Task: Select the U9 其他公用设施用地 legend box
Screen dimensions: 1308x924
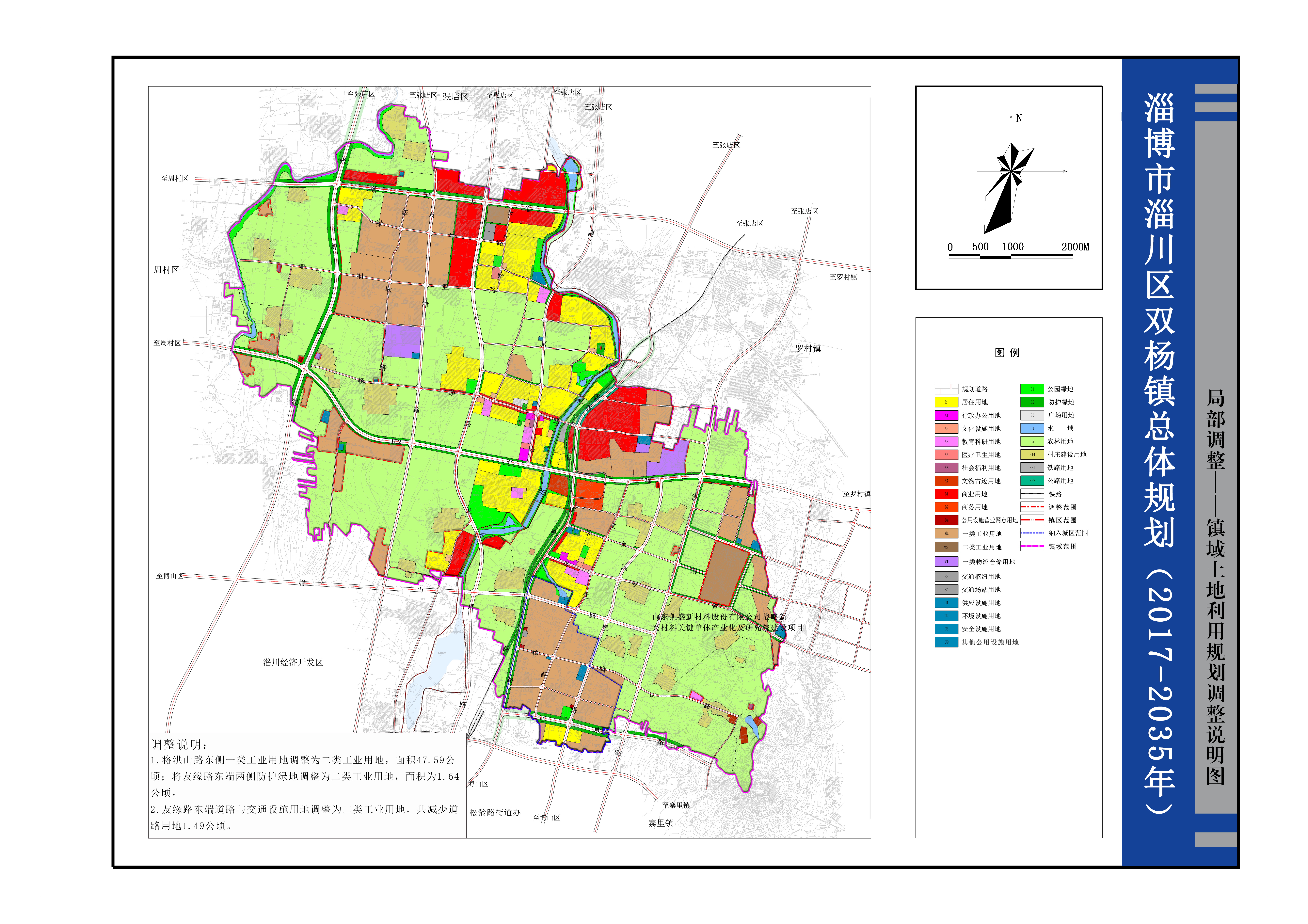Action: point(946,642)
